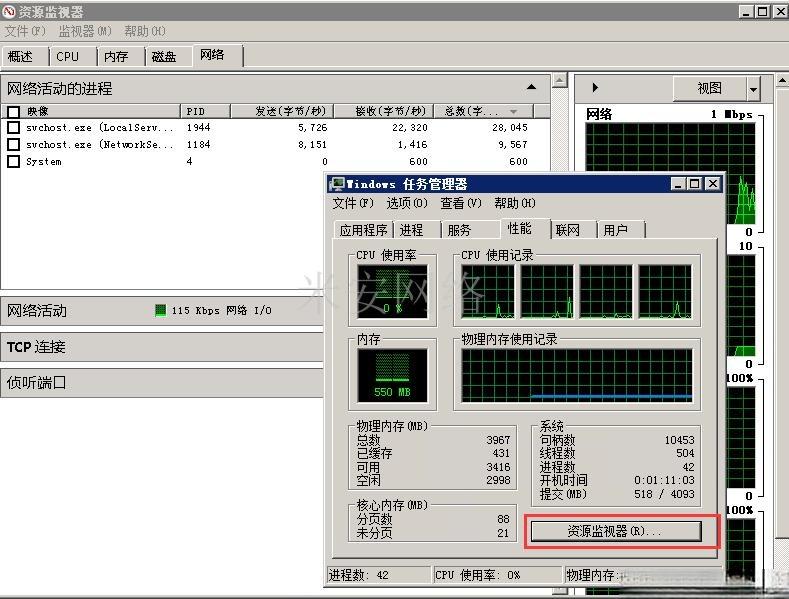
Task: Select the 网络 tab
Action: tap(217, 55)
